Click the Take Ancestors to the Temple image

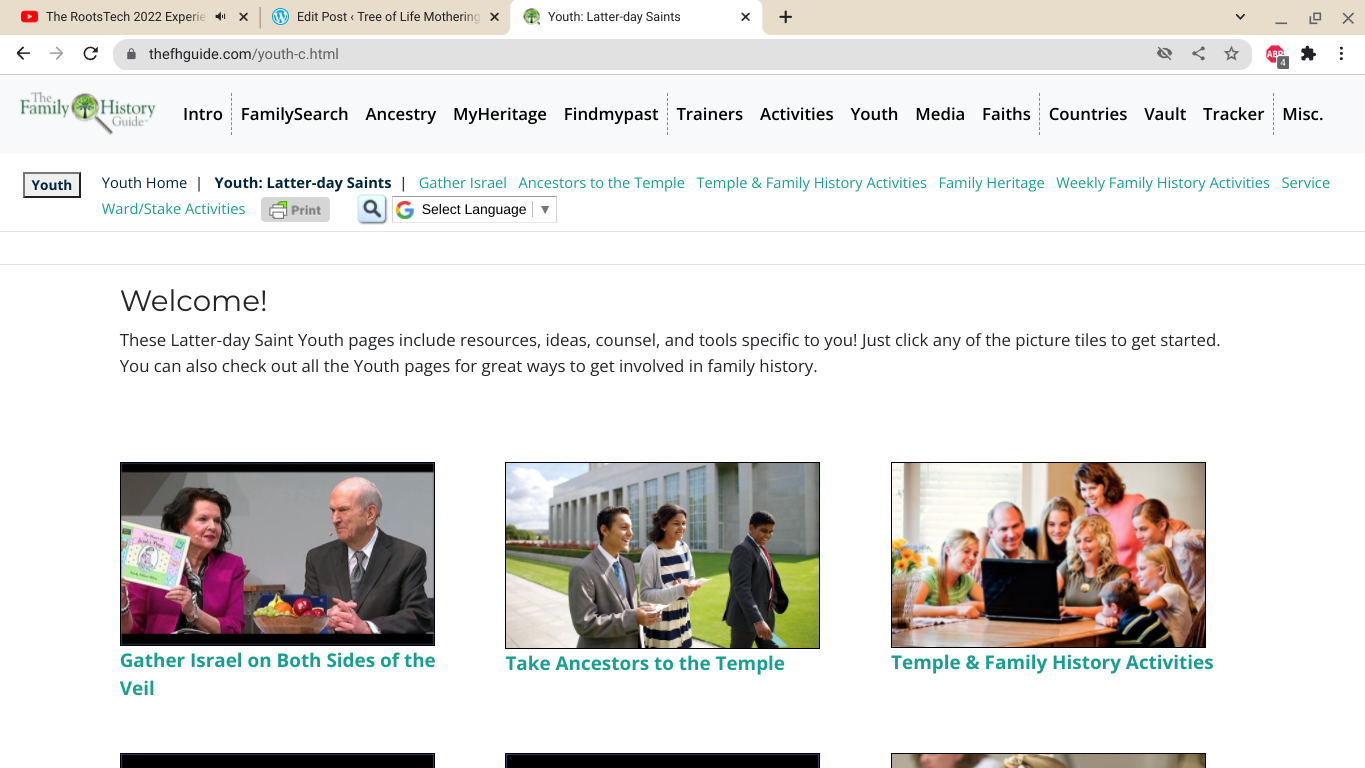click(x=662, y=555)
